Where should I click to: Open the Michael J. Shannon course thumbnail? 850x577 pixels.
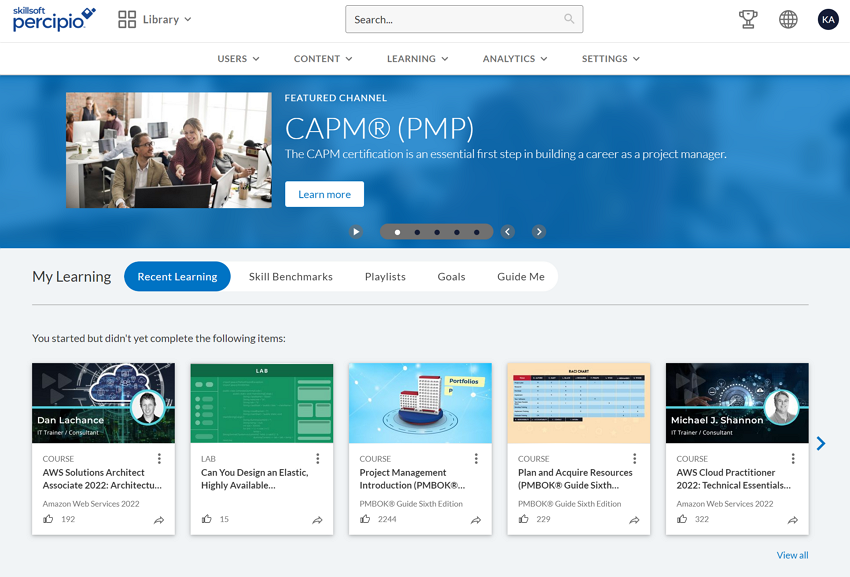coord(737,403)
